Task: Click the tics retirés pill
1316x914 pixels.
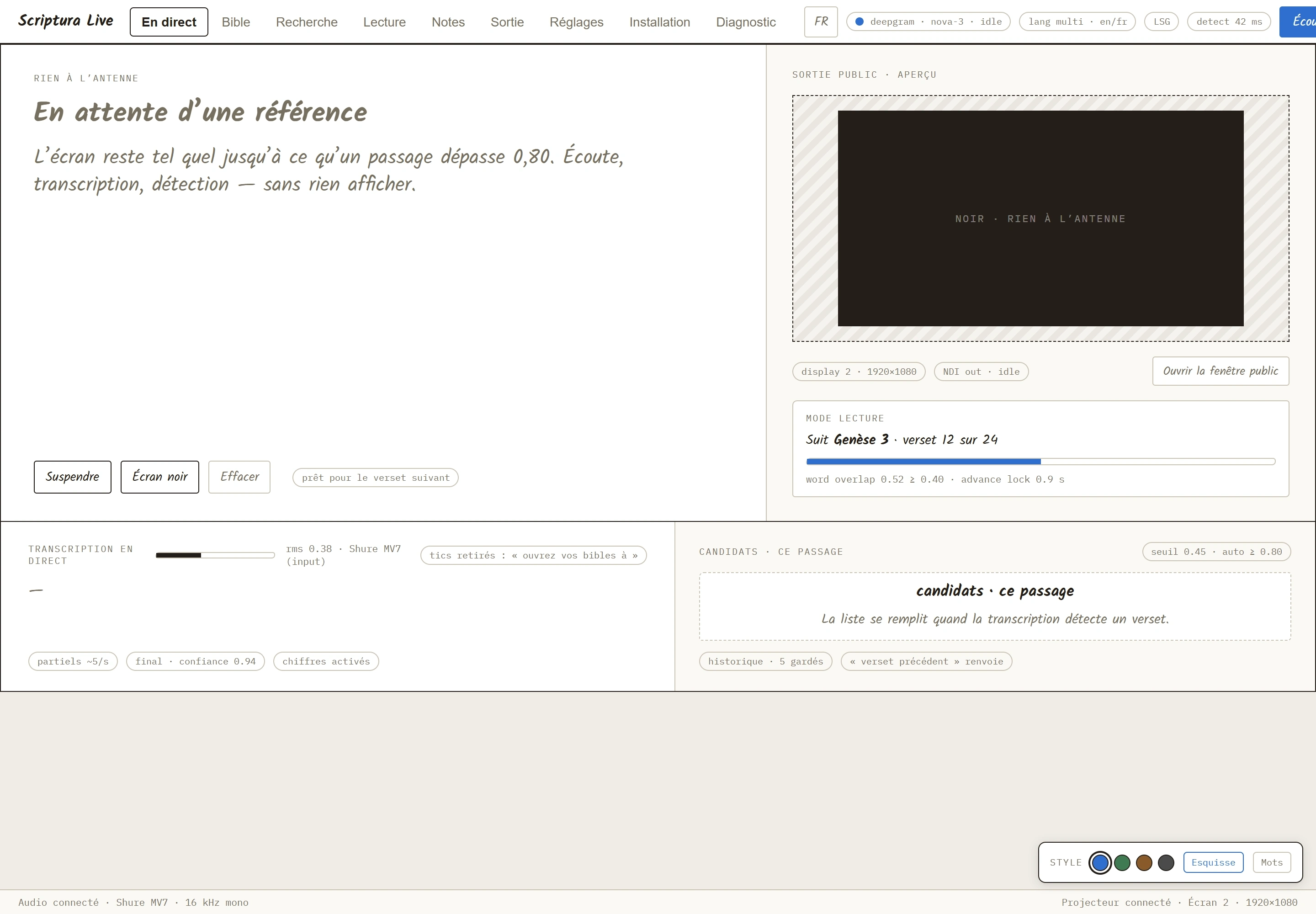Action: pyautogui.click(x=533, y=556)
